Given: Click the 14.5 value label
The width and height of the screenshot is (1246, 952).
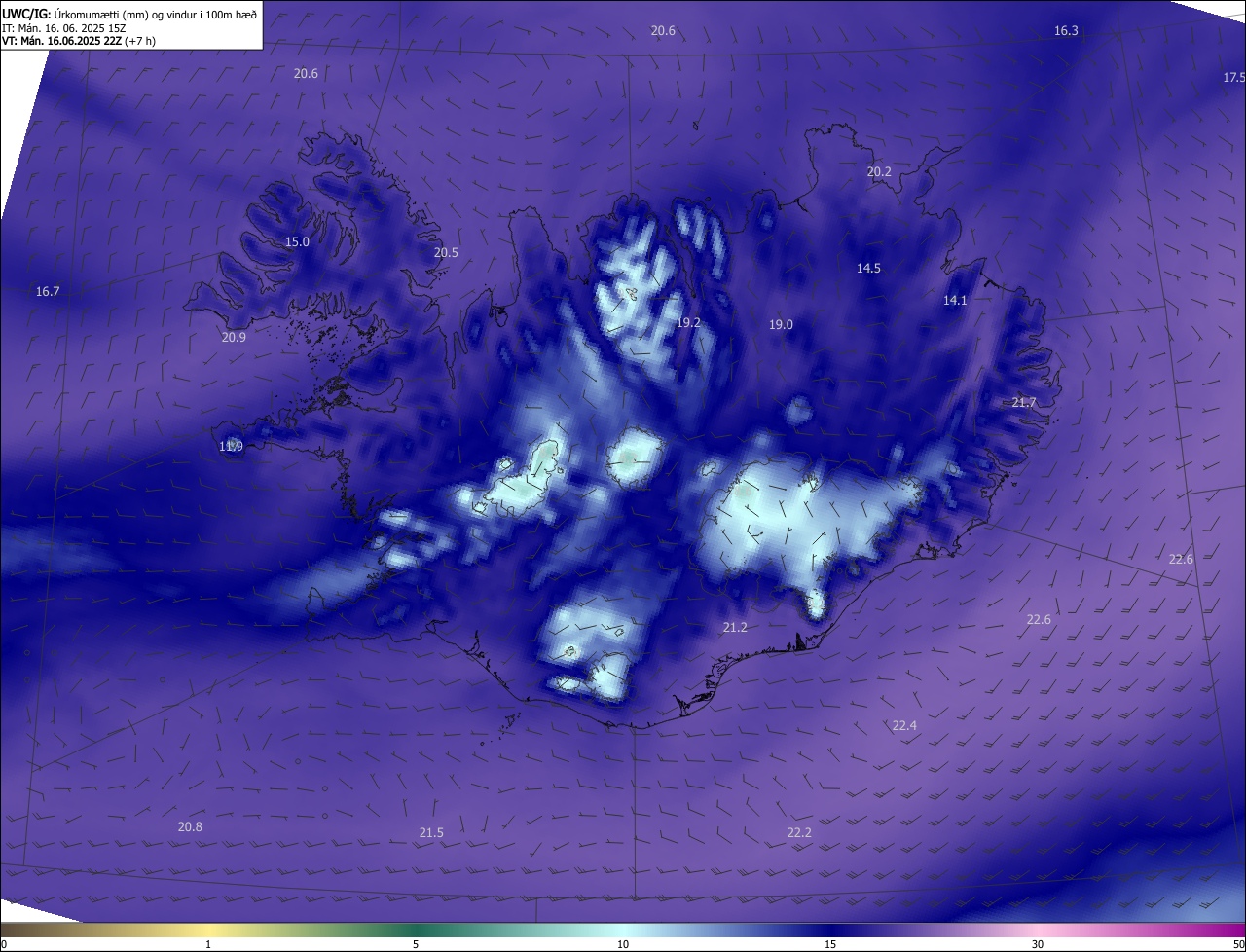Looking at the screenshot, I should pyautogui.click(x=868, y=268).
